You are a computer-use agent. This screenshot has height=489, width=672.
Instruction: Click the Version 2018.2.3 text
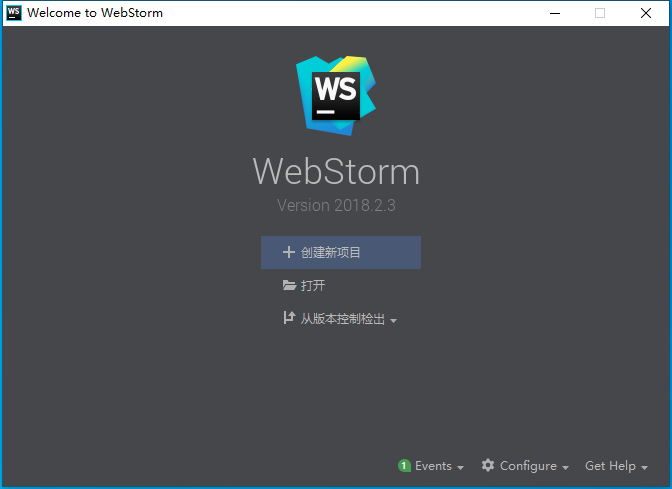[336, 205]
